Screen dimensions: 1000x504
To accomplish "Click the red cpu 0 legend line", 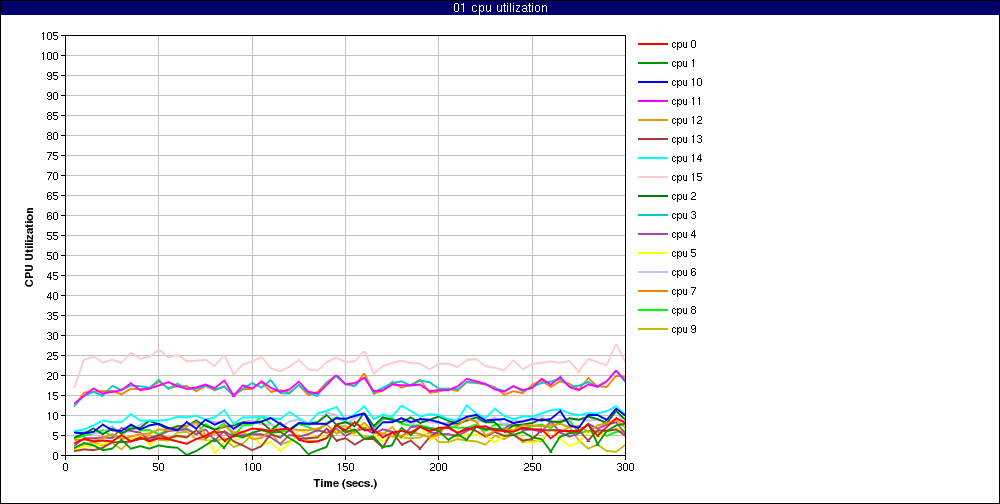I will [652, 45].
